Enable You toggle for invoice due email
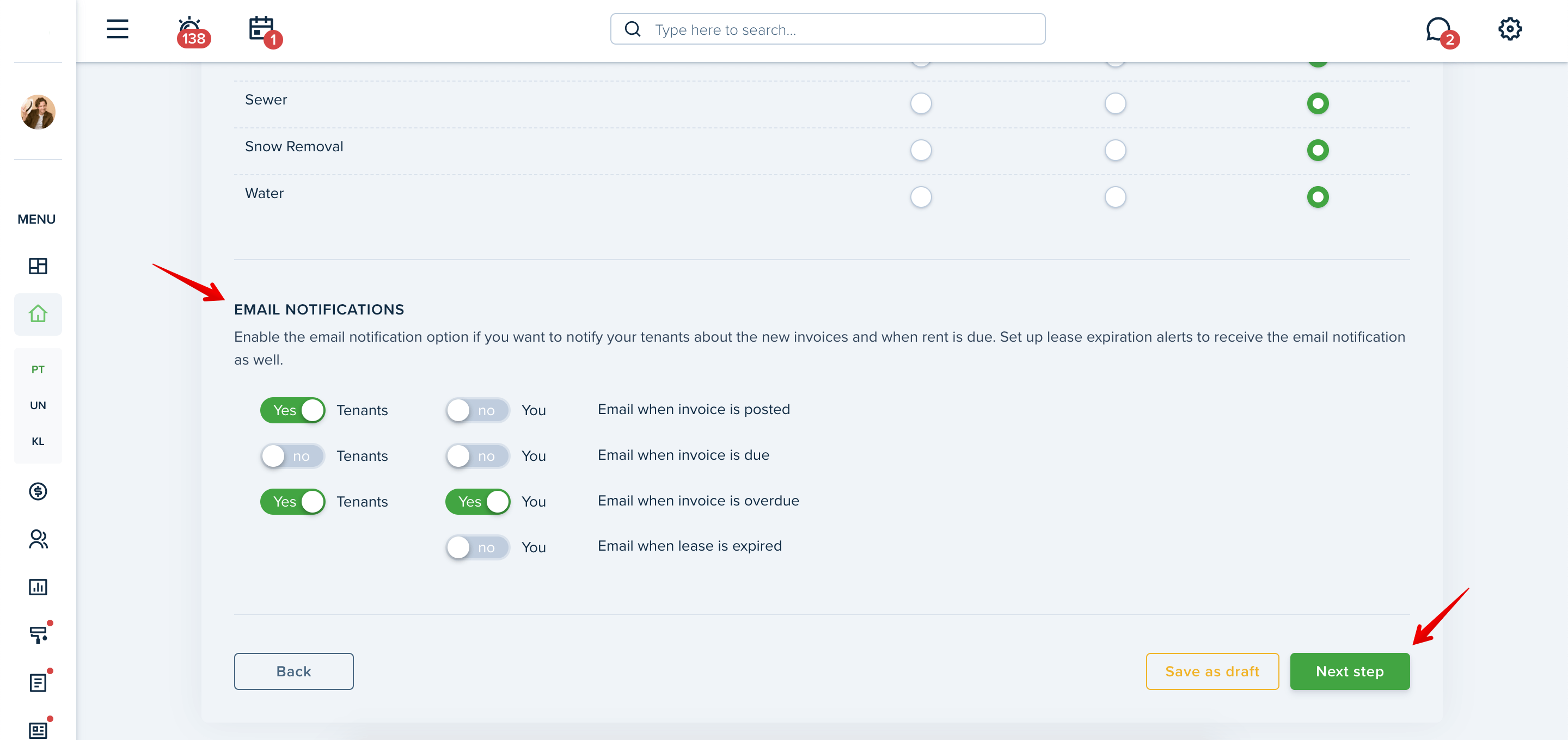The height and width of the screenshot is (740, 1568). (x=478, y=456)
